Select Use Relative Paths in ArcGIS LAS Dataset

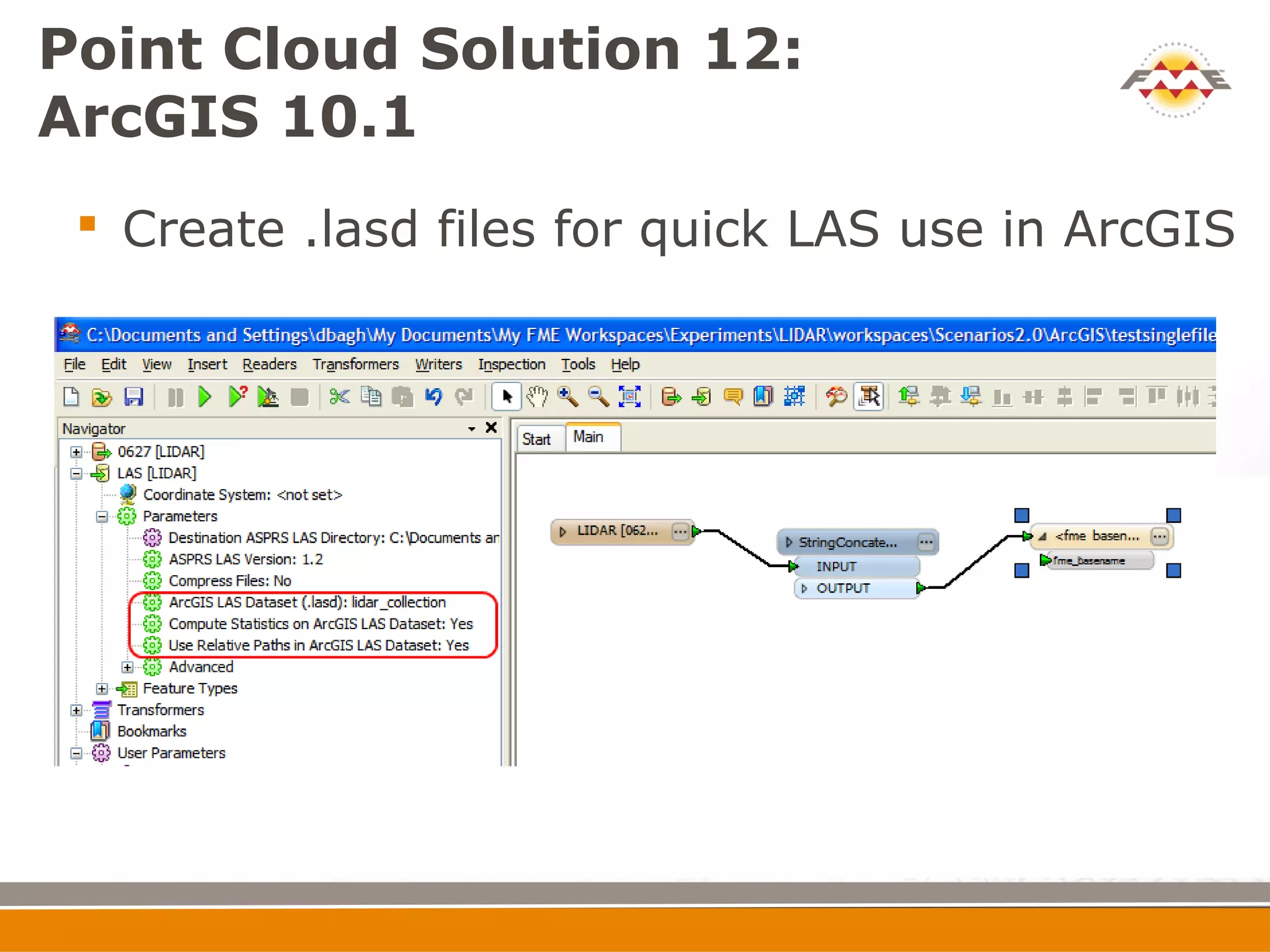pos(319,646)
